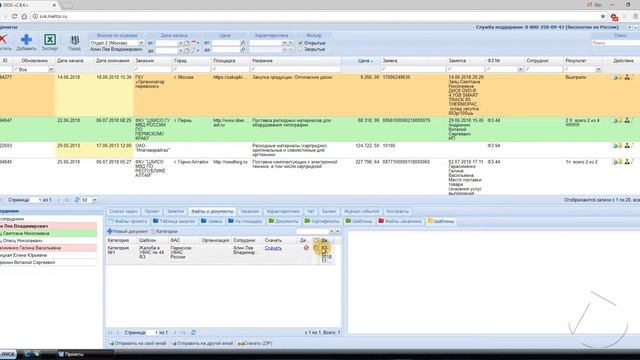Reload the page with browser refresh icon
The image size is (640, 360).
[14, 16]
